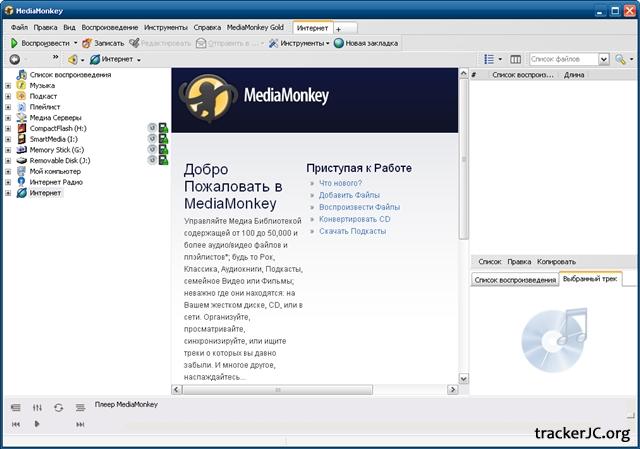Screen dimensions: 640x449
Task: Click the Новая закладка globe icon
Action: pyautogui.click(x=340, y=43)
